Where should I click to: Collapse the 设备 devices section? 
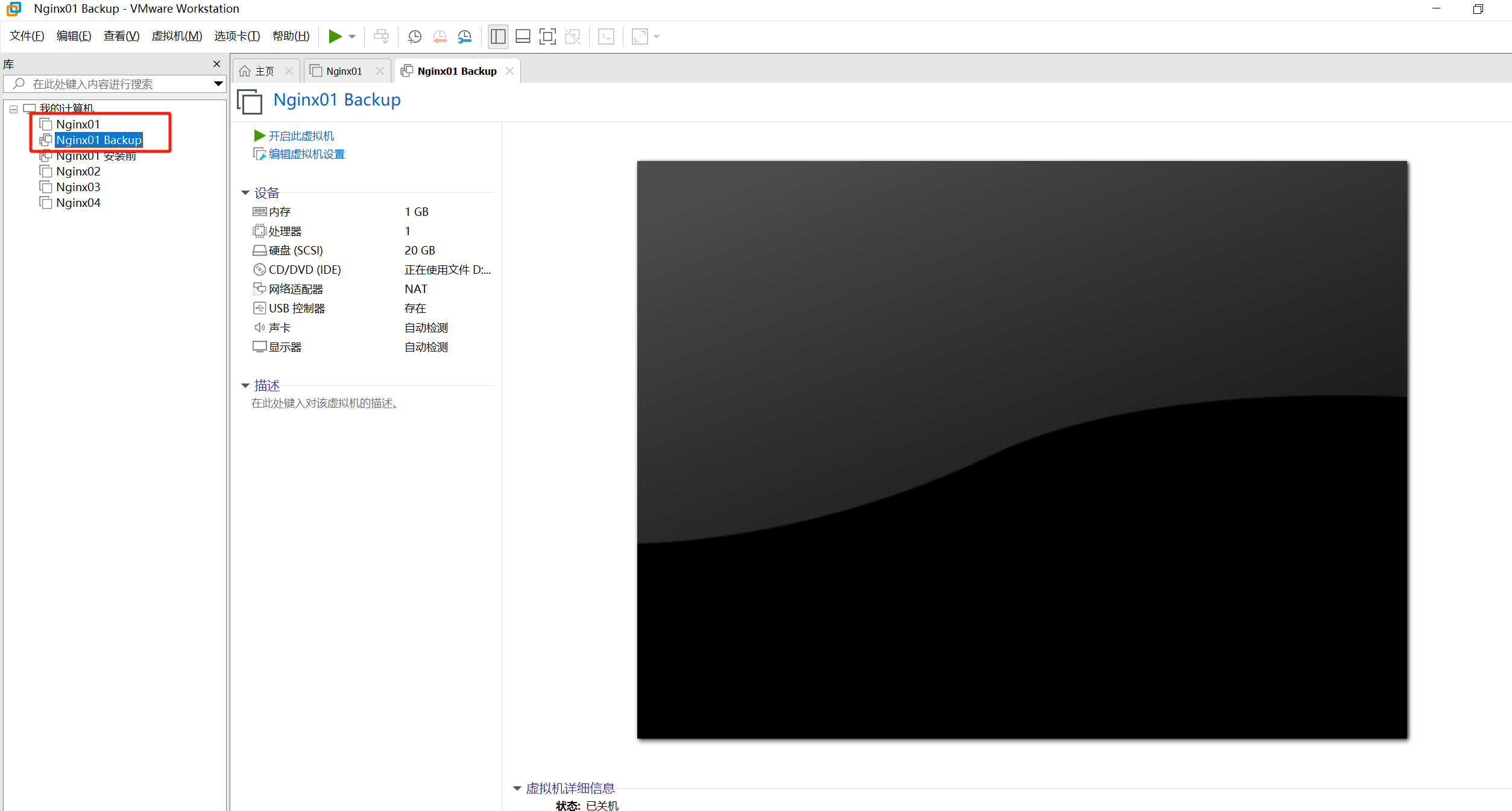[245, 193]
